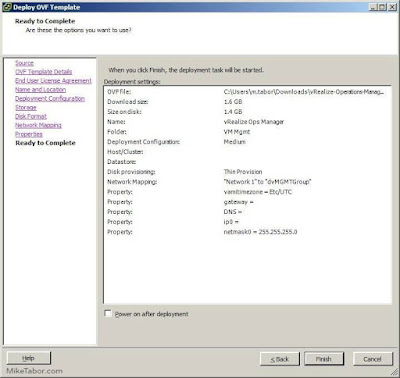
Task: Click the Network Mapping label in settings
Action: coord(132,182)
